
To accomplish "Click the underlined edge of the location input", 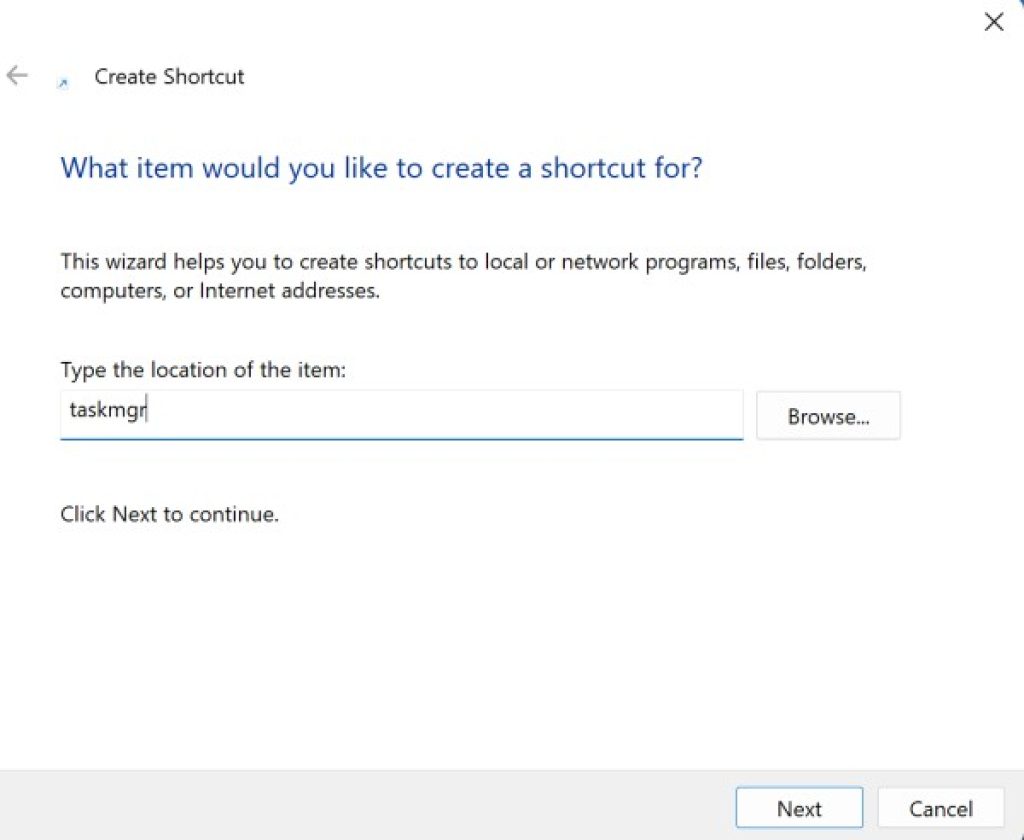I will click(x=400, y=438).
